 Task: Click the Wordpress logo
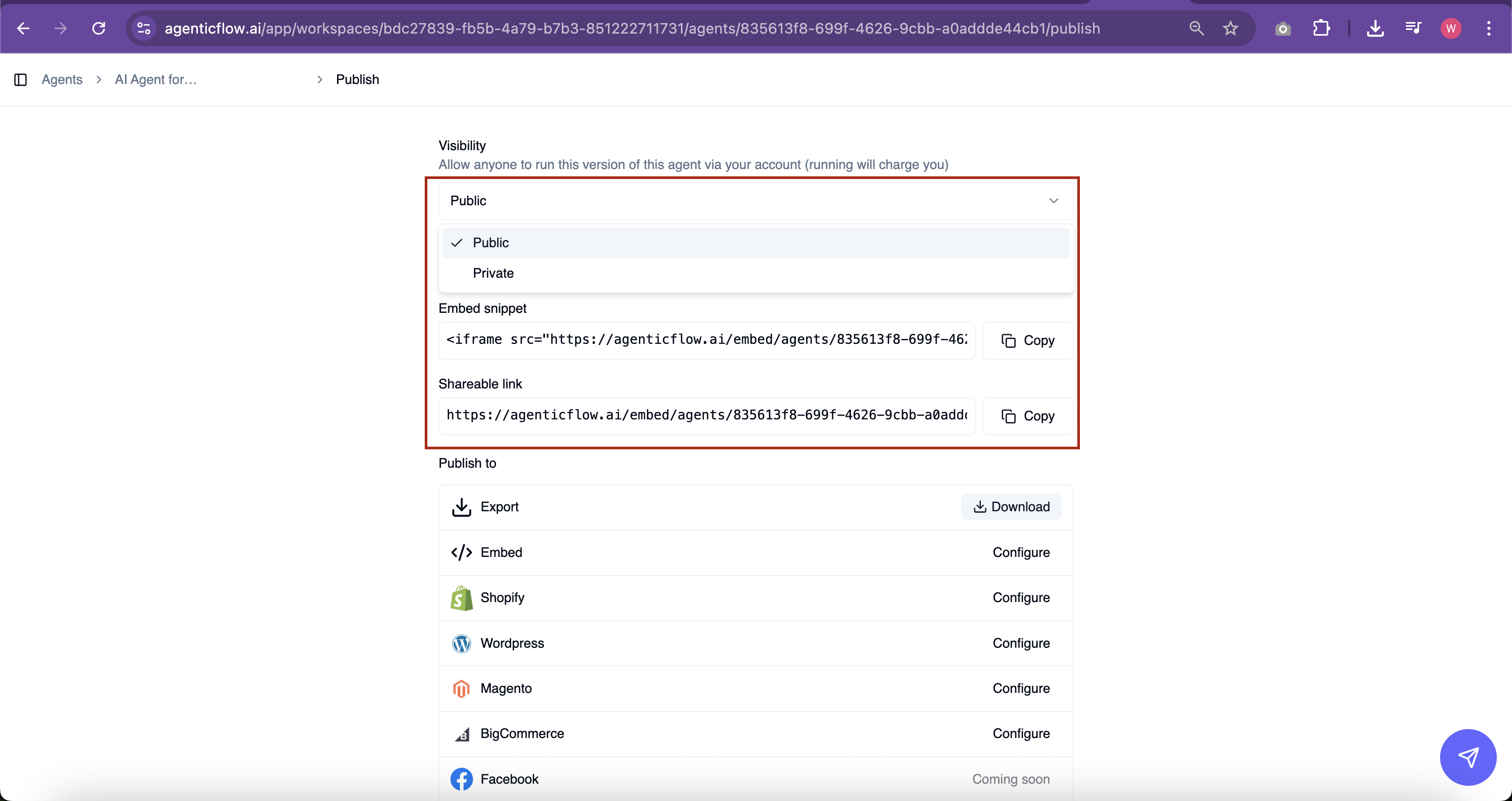click(x=461, y=643)
